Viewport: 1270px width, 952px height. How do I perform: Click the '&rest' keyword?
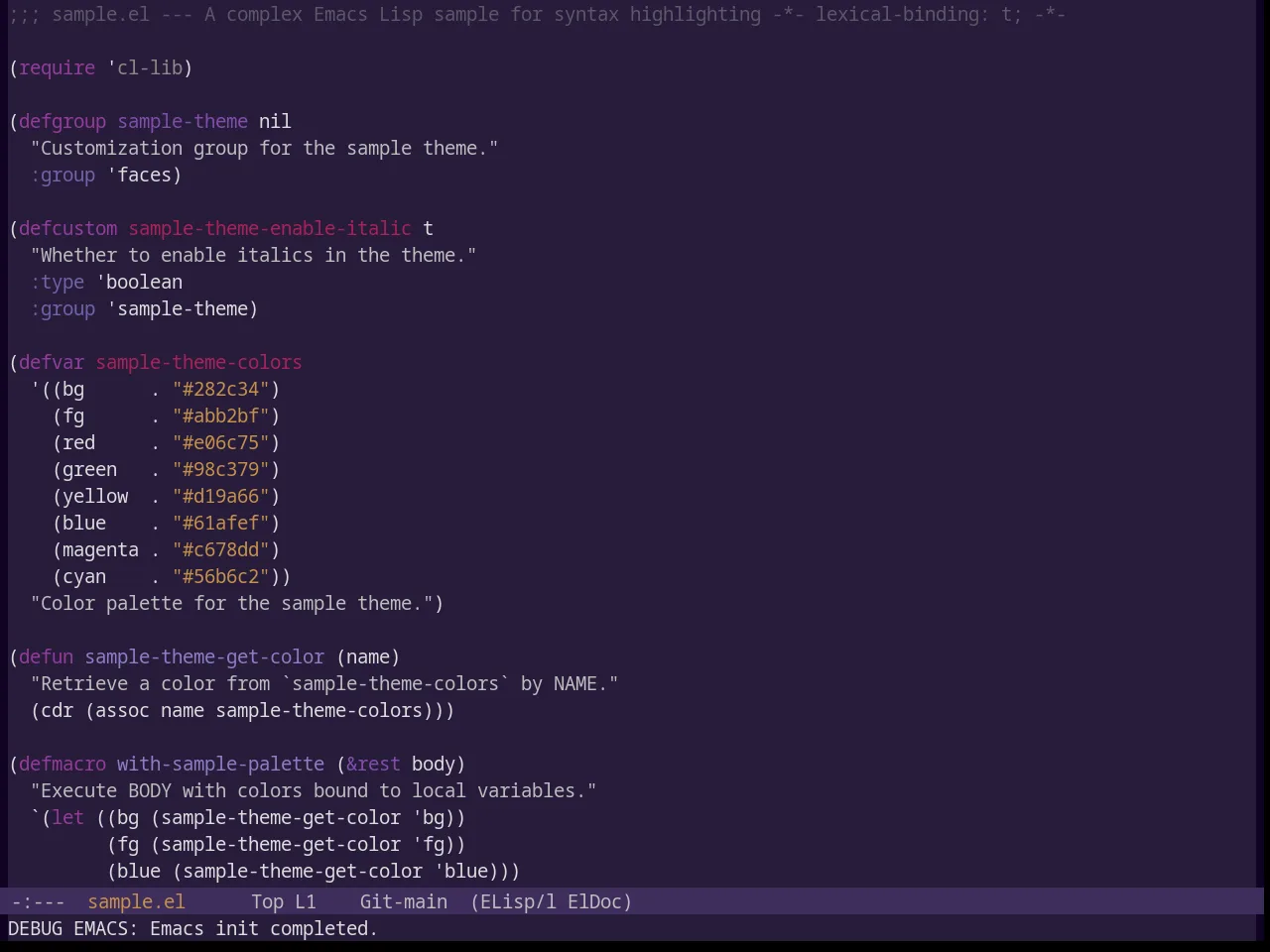pyautogui.click(x=373, y=764)
